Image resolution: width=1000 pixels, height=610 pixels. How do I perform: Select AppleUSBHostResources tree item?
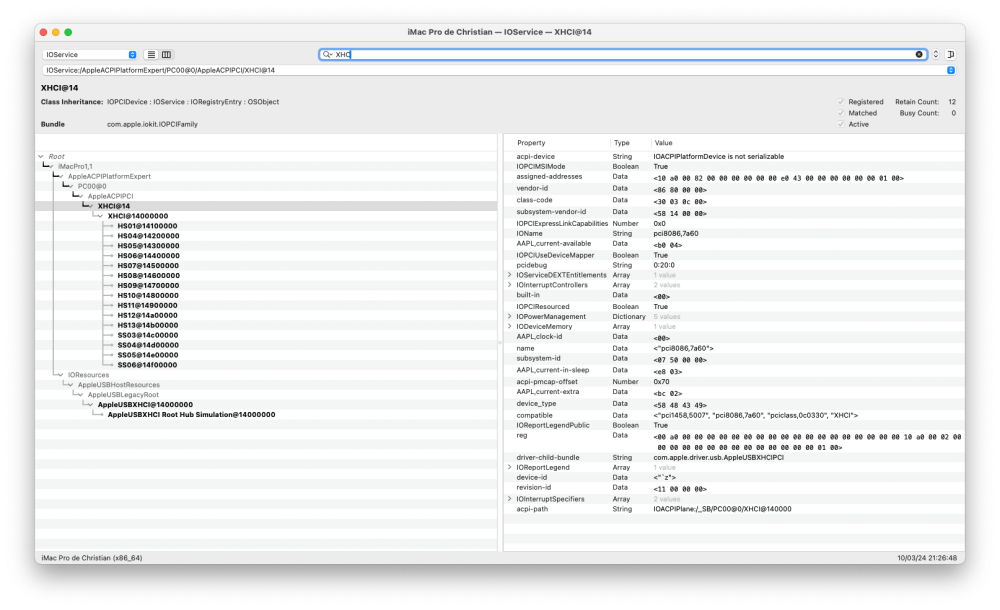[x=119, y=385]
